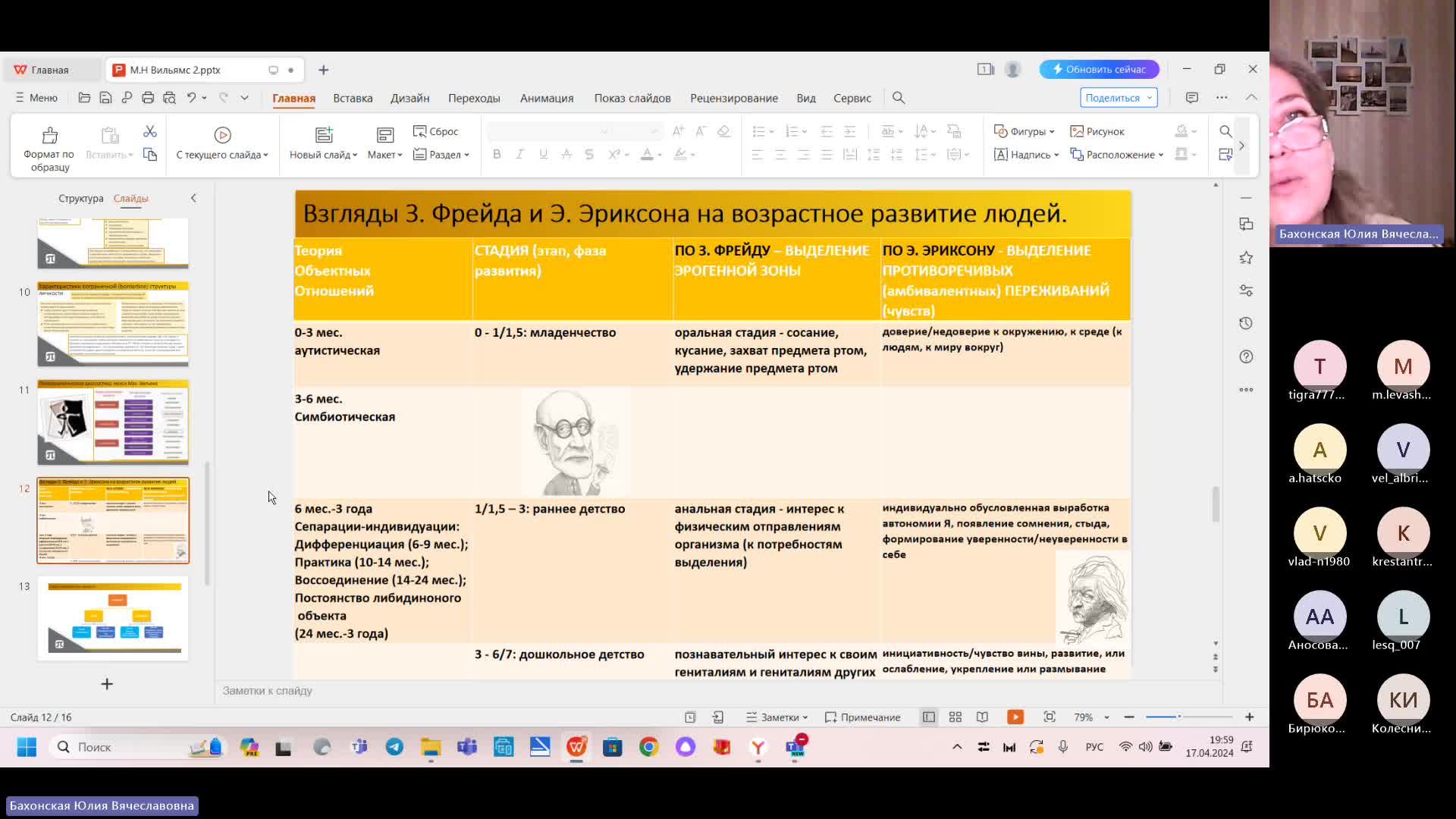This screenshot has width=1456, height=819.
Task: Click the Поделиться share button
Action: [1119, 98]
